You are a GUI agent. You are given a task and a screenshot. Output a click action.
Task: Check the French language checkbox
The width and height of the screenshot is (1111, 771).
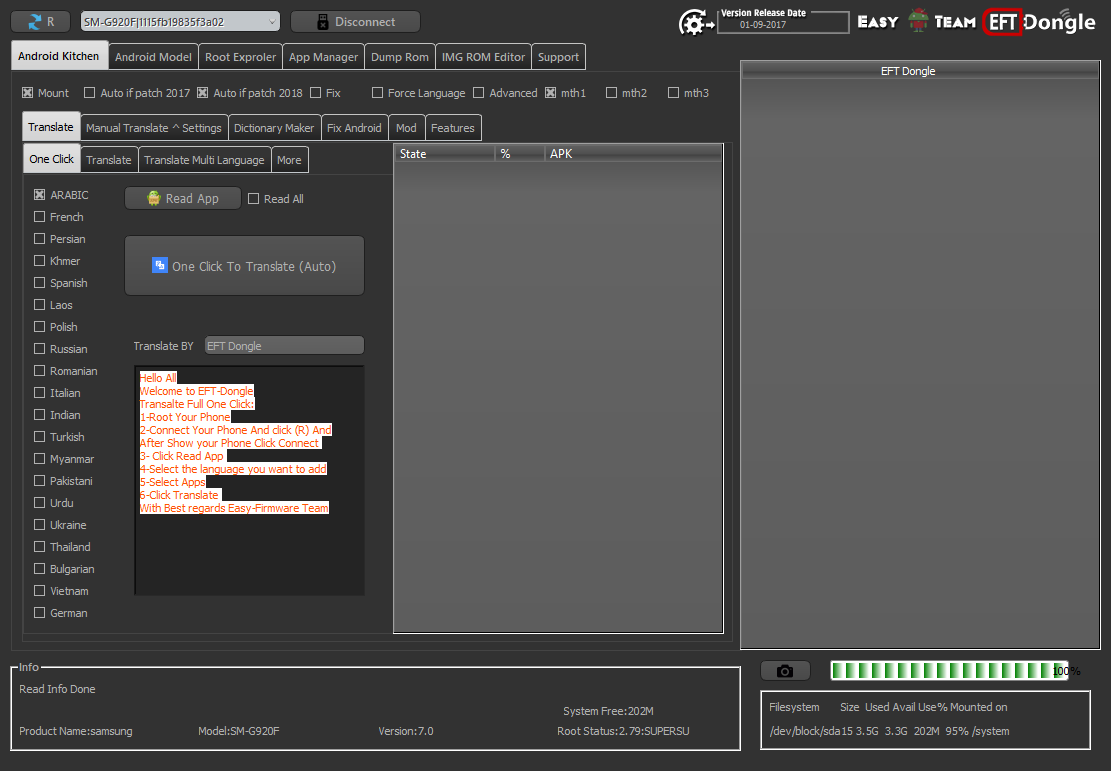[40, 216]
